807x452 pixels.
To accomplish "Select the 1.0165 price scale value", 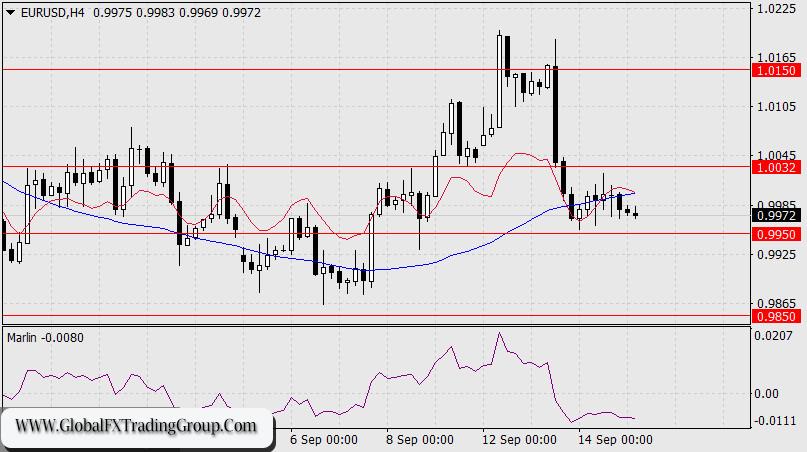I will click(776, 57).
